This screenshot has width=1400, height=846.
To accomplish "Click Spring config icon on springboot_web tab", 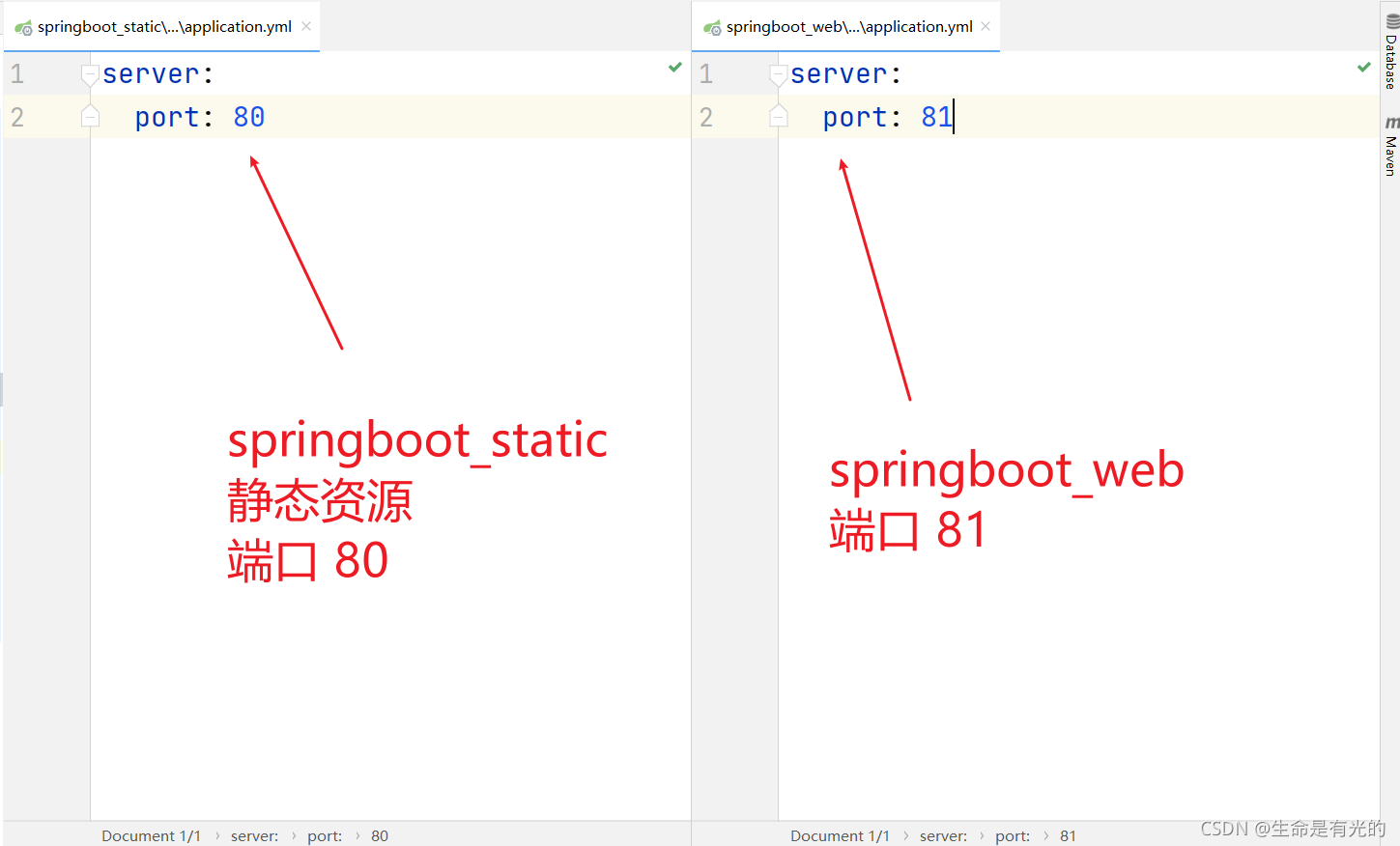I will (x=712, y=28).
